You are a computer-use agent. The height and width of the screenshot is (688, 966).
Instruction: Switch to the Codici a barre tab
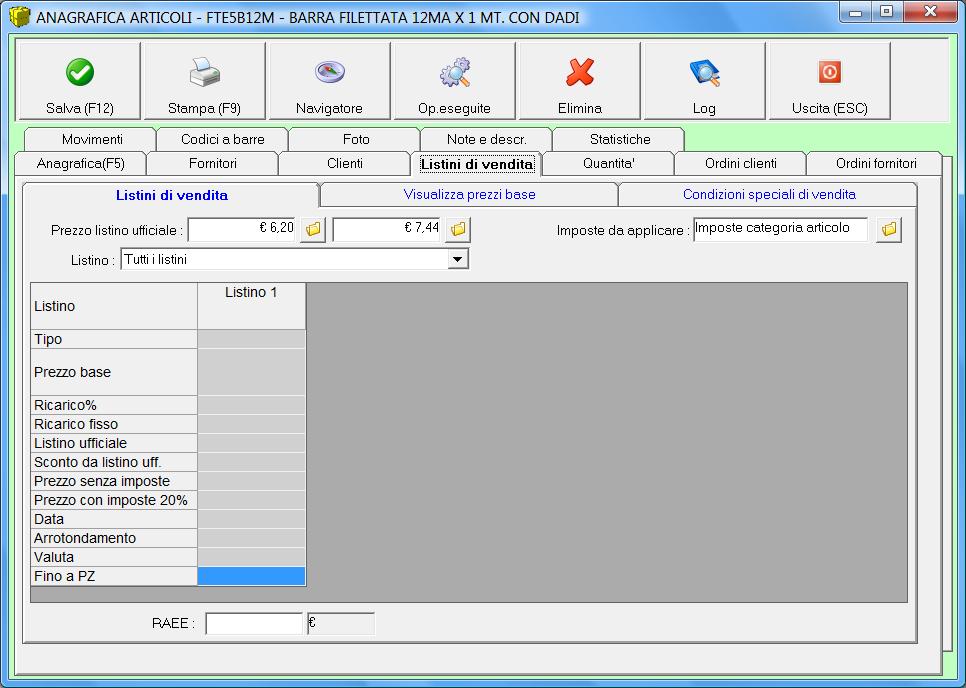[x=222, y=139]
